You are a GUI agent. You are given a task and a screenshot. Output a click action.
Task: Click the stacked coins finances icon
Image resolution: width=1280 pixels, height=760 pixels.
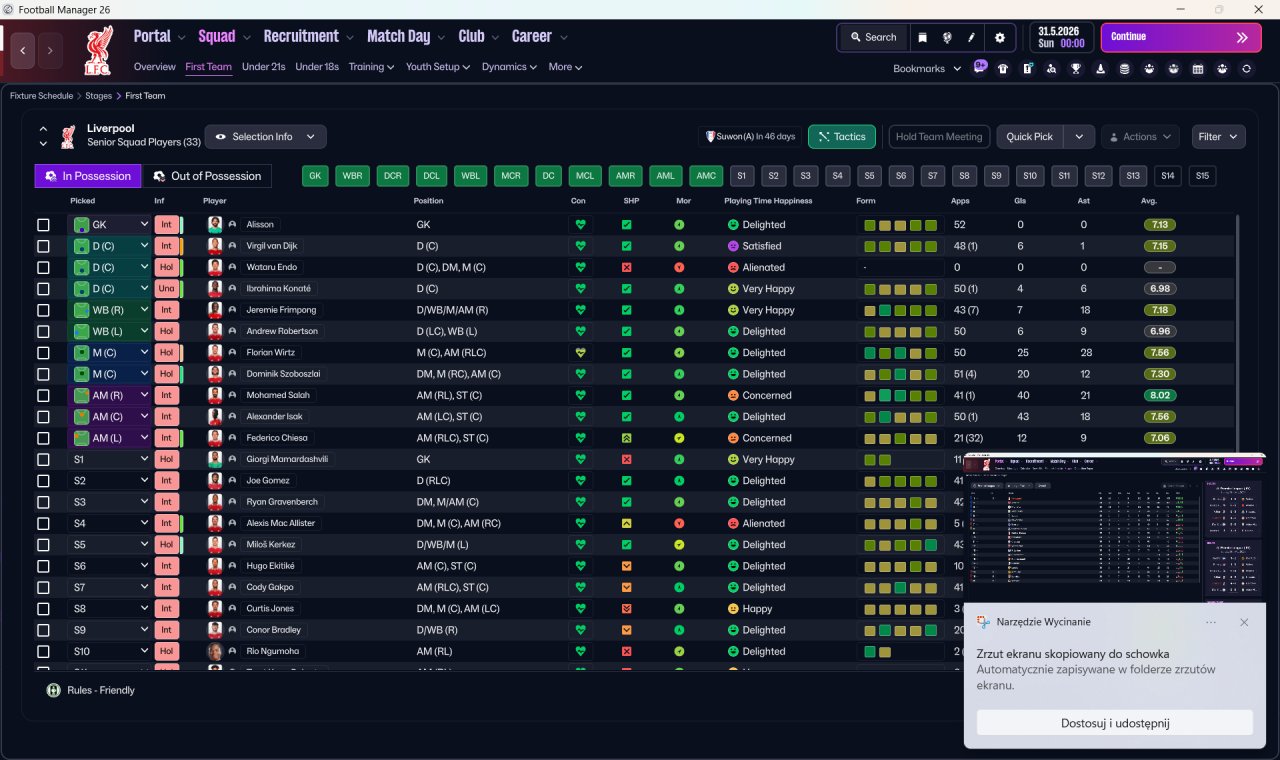point(1125,69)
